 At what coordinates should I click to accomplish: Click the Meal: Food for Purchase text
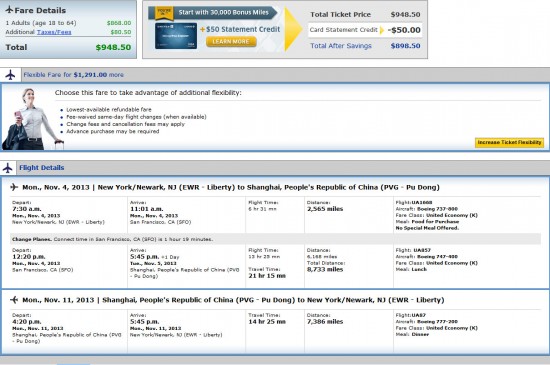427,222
